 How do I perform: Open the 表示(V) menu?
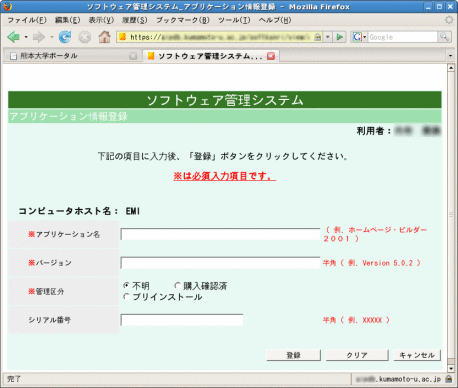coord(101,20)
